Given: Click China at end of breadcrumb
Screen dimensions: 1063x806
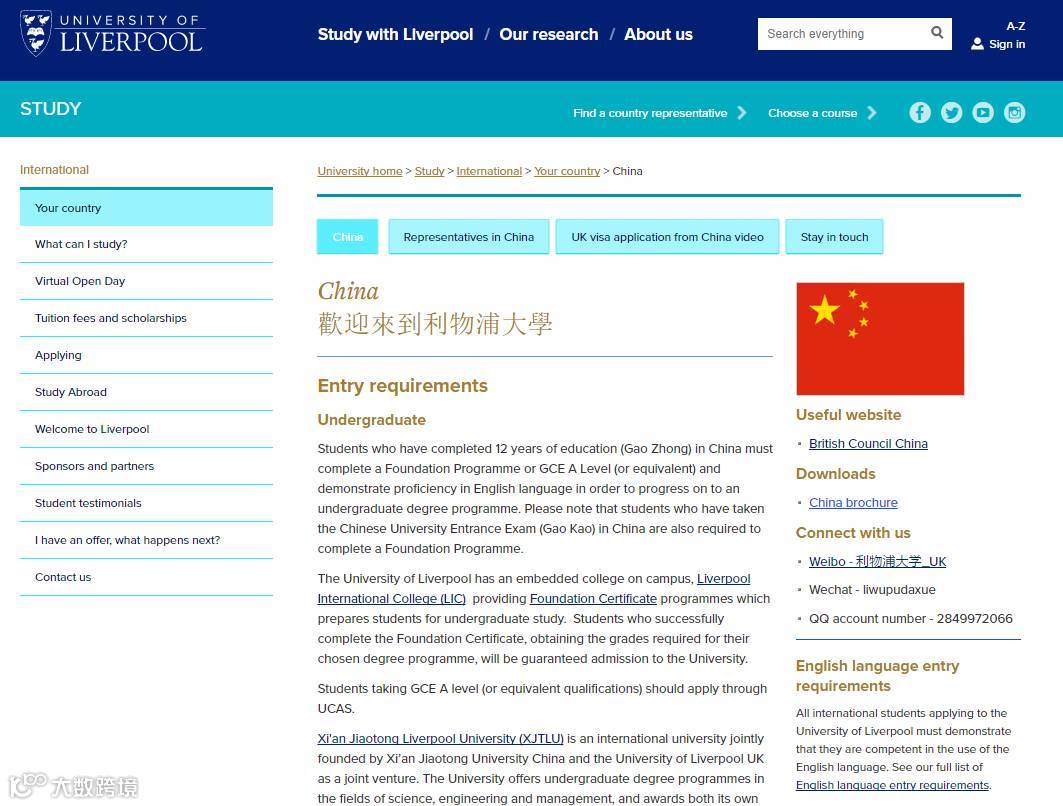Looking at the screenshot, I should [x=627, y=171].
